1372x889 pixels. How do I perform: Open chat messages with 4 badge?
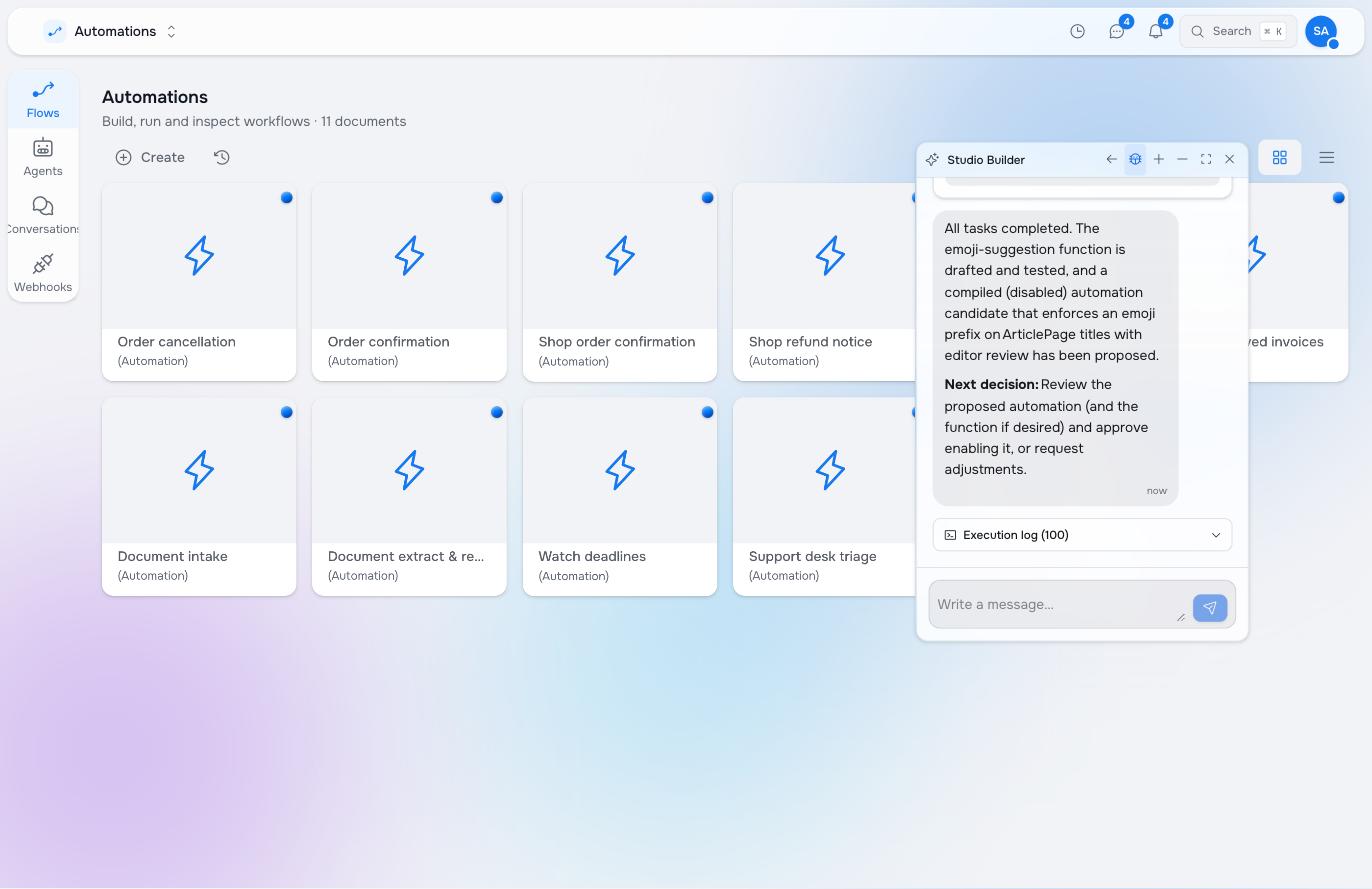coord(1117,31)
